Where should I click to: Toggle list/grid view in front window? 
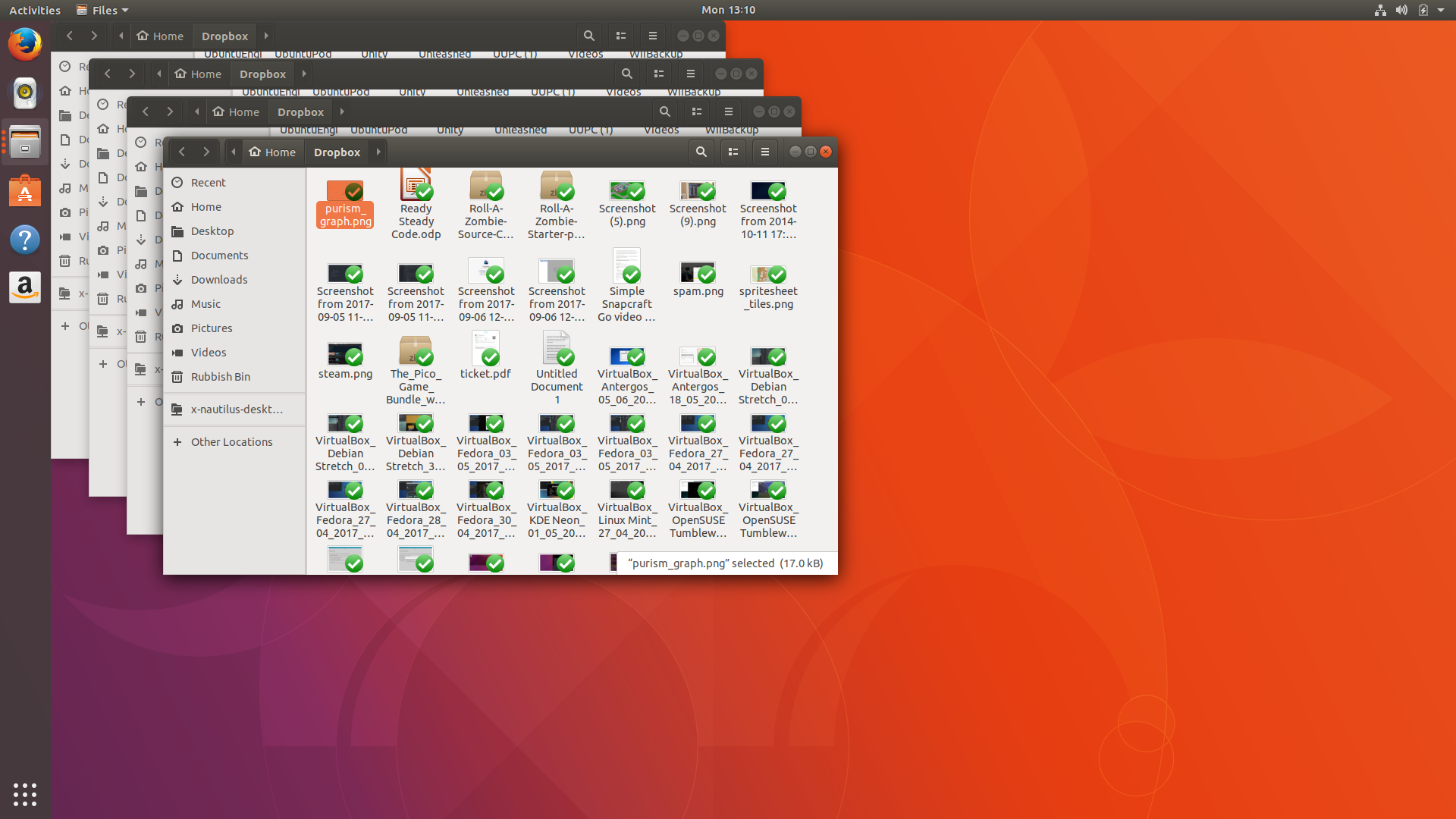pos(733,152)
